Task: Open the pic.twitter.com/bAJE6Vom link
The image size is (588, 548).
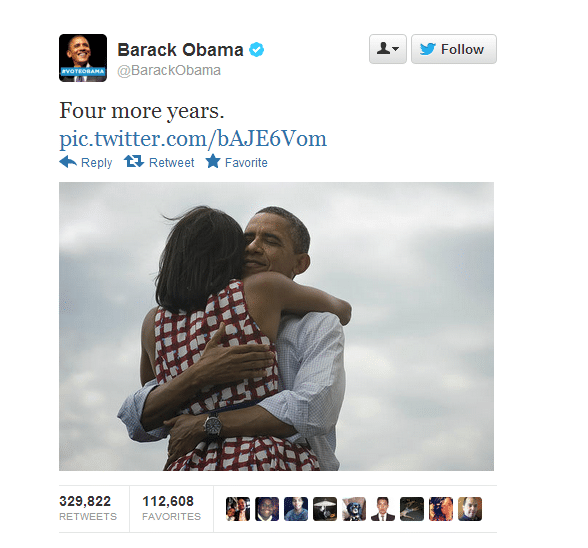Action: 193,139
